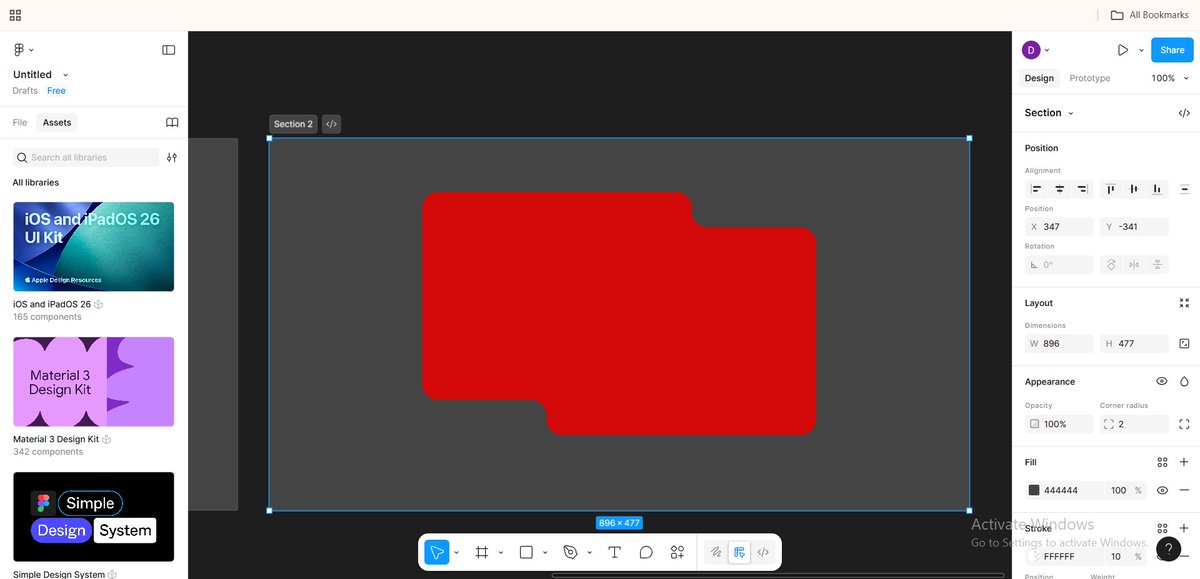Screen dimensions: 1200x579
Task: Switch to Design mode in toolbar
Action: (x=739, y=552)
